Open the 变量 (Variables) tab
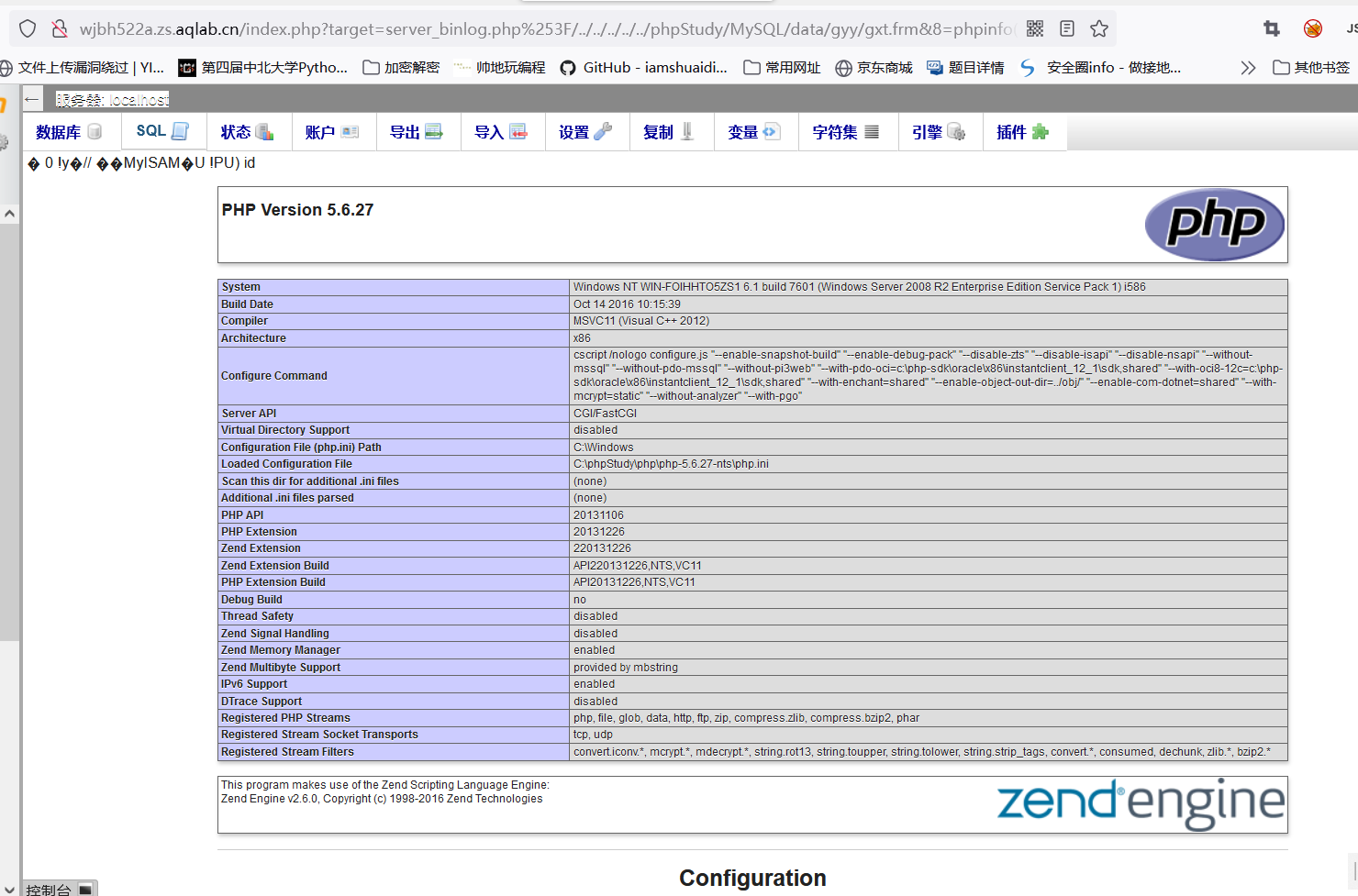The width and height of the screenshot is (1358, 896). pos(755,132)
